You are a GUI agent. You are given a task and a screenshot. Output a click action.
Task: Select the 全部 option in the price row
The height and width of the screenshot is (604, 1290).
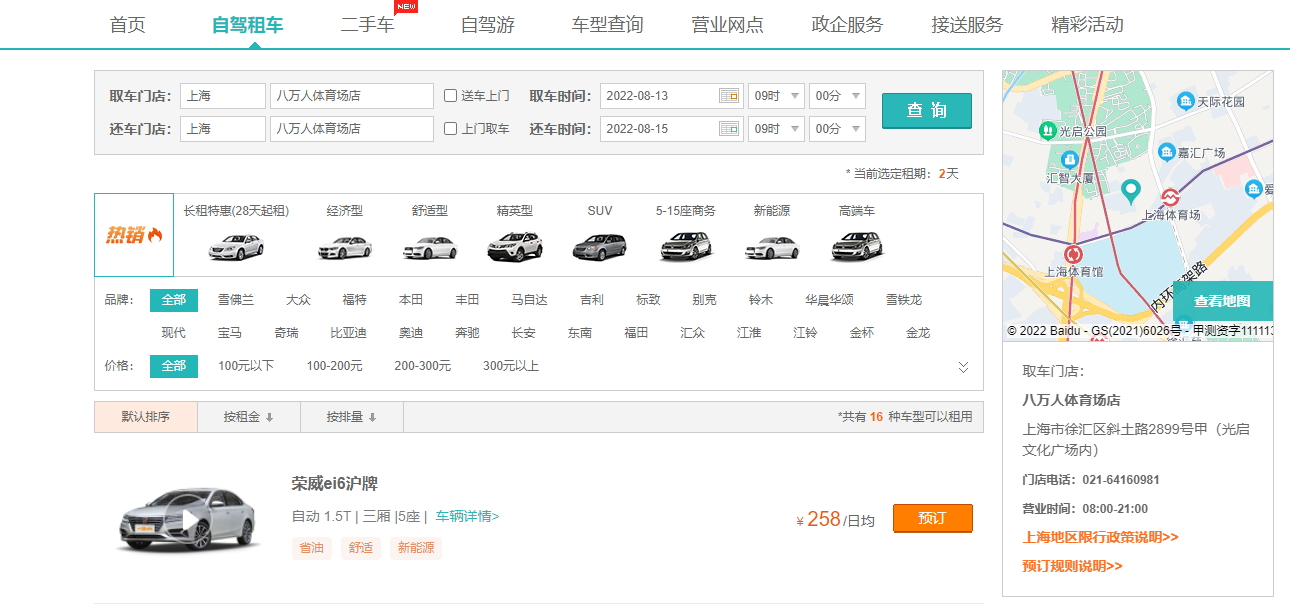click(174, 366)
